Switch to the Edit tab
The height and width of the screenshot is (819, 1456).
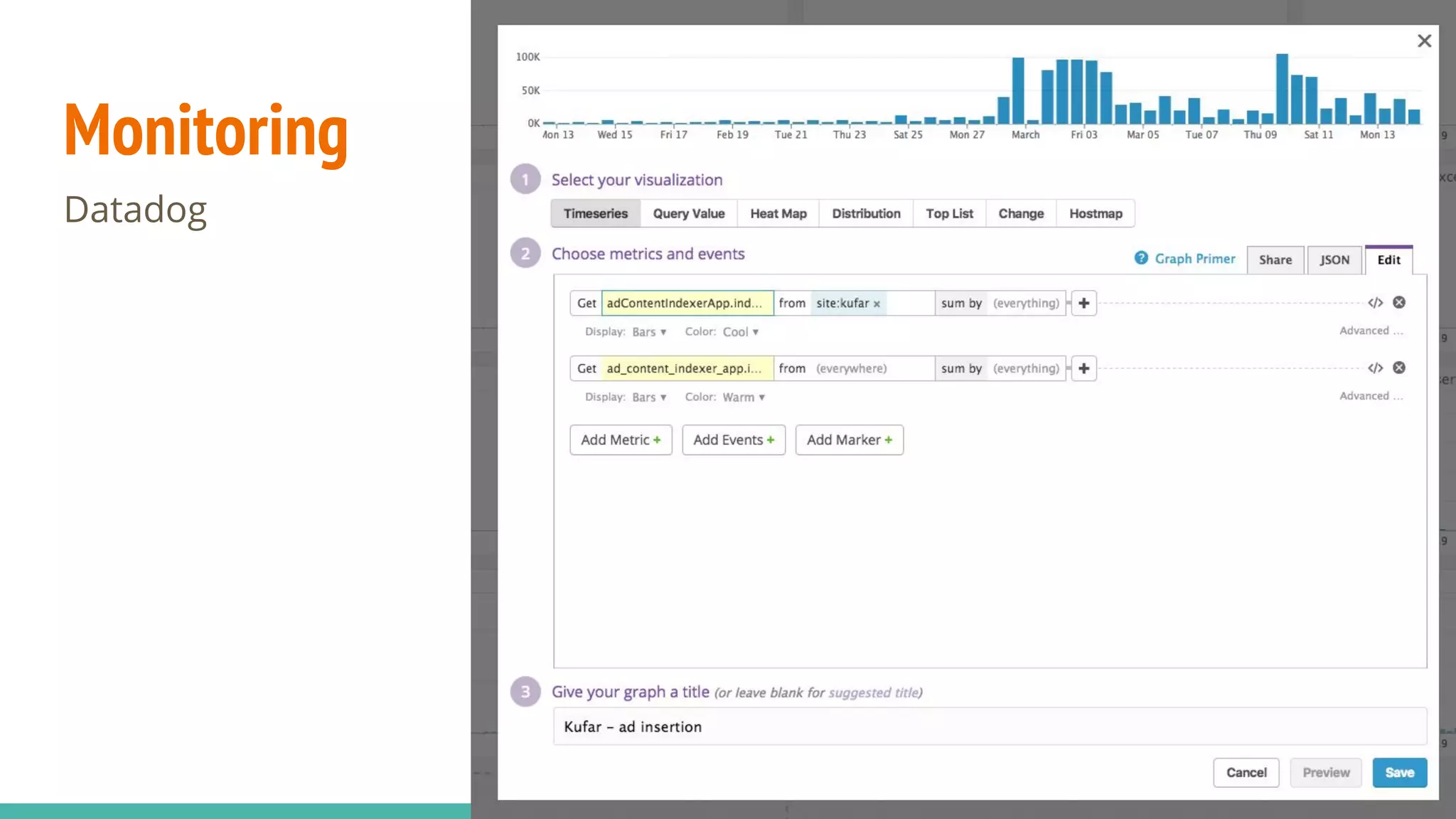(1388, 260)
